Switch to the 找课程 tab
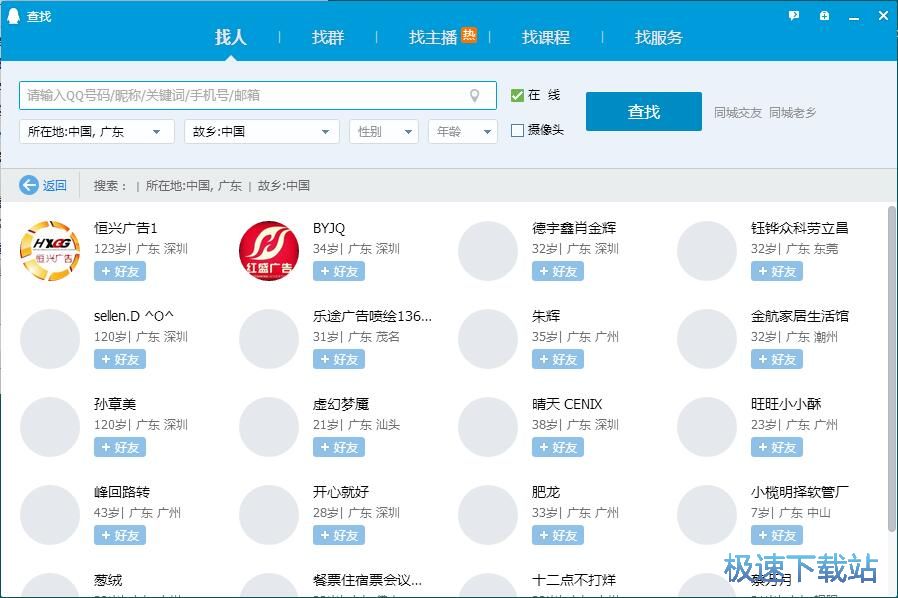This screenshot has width=898, height=598. coord(546,37)
